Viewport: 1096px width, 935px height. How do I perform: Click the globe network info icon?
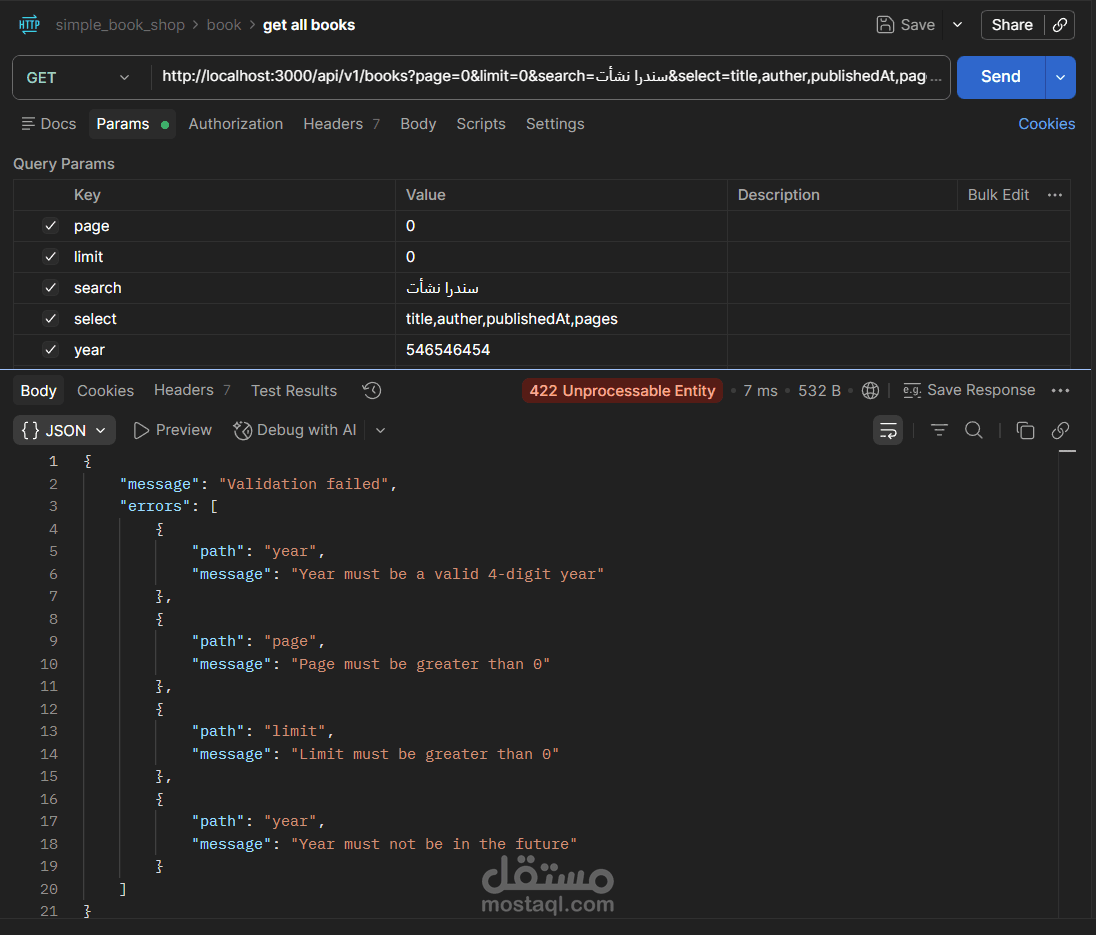tap(870, 391)
